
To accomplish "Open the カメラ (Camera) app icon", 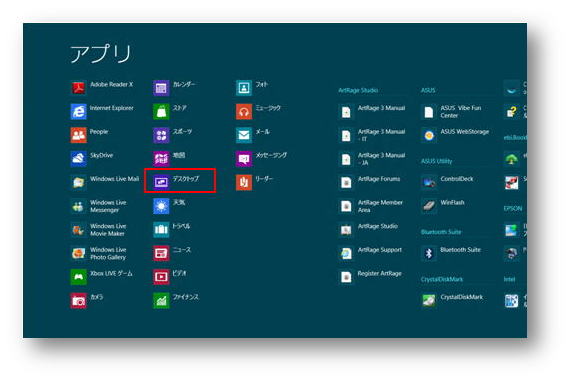I will coord(78,301).
